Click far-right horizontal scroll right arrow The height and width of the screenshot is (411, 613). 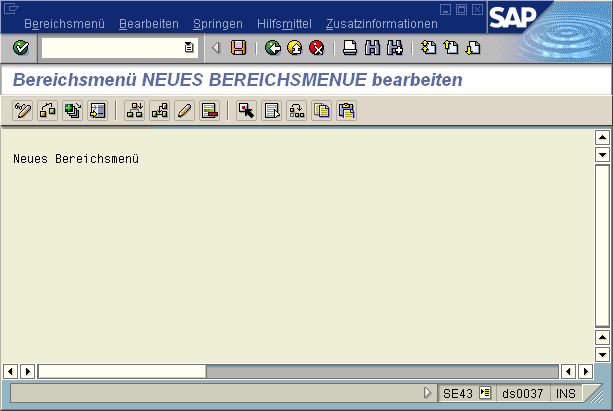click(586, 371)
